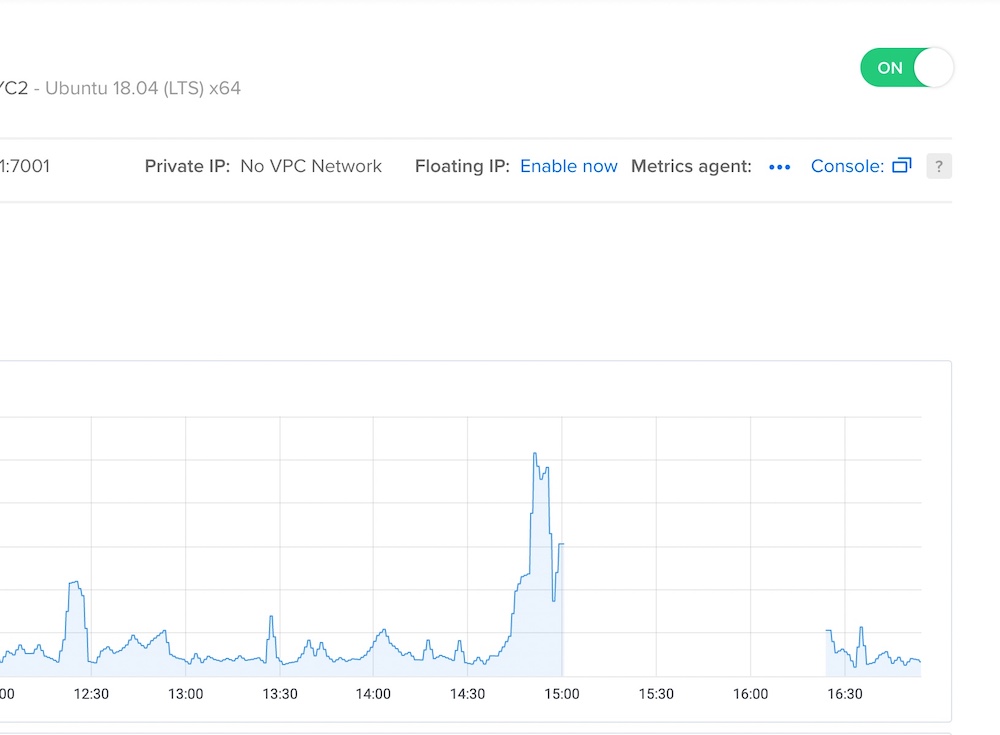Click the Floating IP 'Enable now' link
The image size is (1000, 735).
[x=568, y=166]
